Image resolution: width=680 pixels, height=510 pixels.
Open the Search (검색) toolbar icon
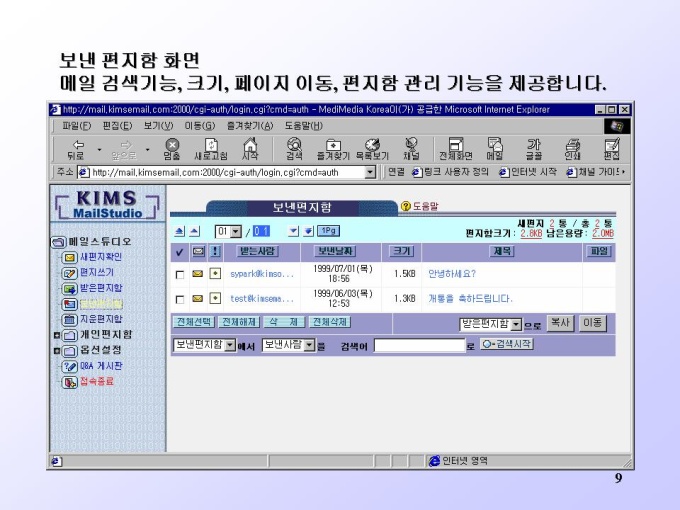(x=294, y=149)
